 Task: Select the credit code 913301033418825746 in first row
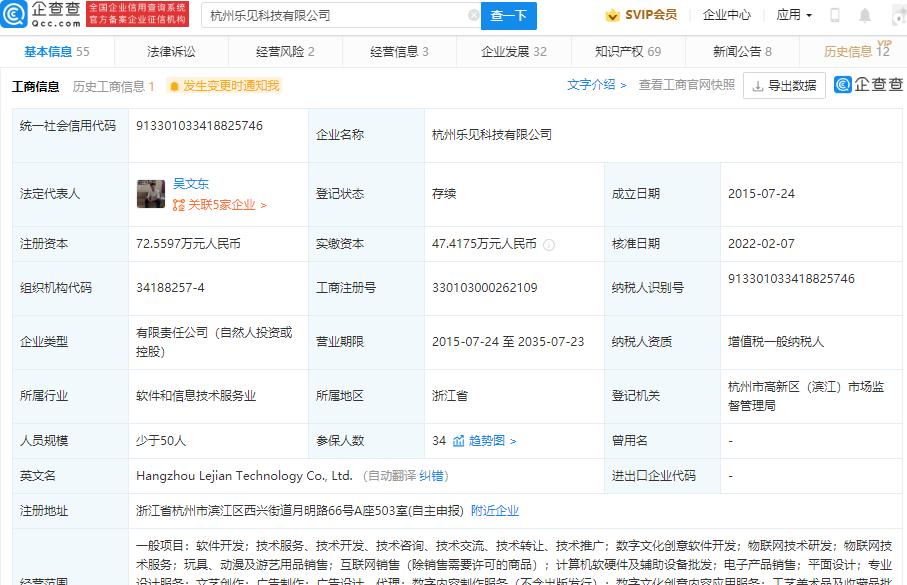click(x=199, y=126)
